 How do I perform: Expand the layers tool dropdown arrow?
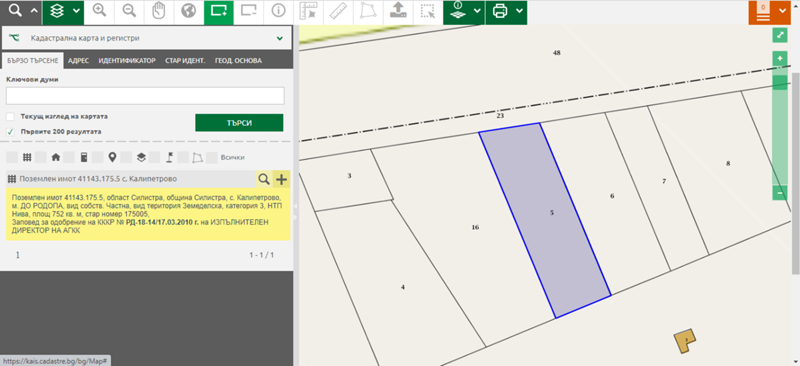(76, 11)
